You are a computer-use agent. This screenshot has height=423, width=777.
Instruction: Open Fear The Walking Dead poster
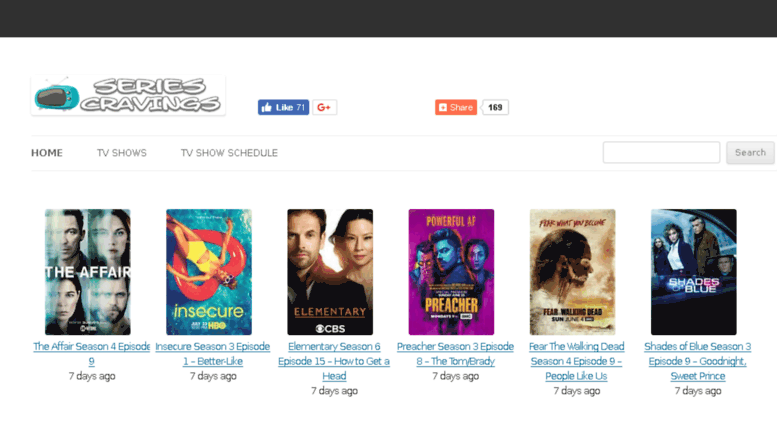(x=572, y=272)
